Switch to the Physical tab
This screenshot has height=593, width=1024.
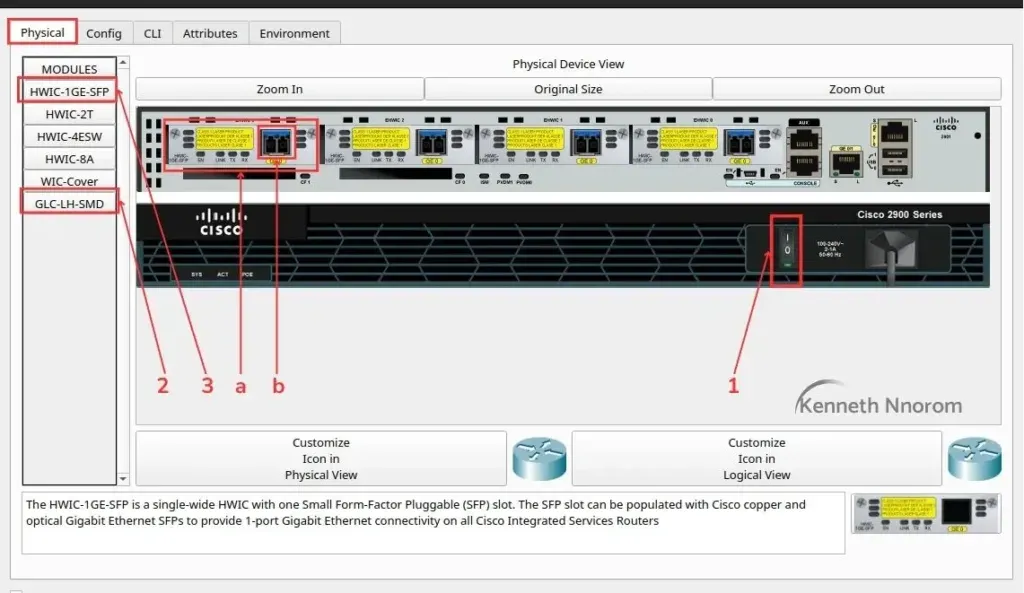tap(42, 32)
